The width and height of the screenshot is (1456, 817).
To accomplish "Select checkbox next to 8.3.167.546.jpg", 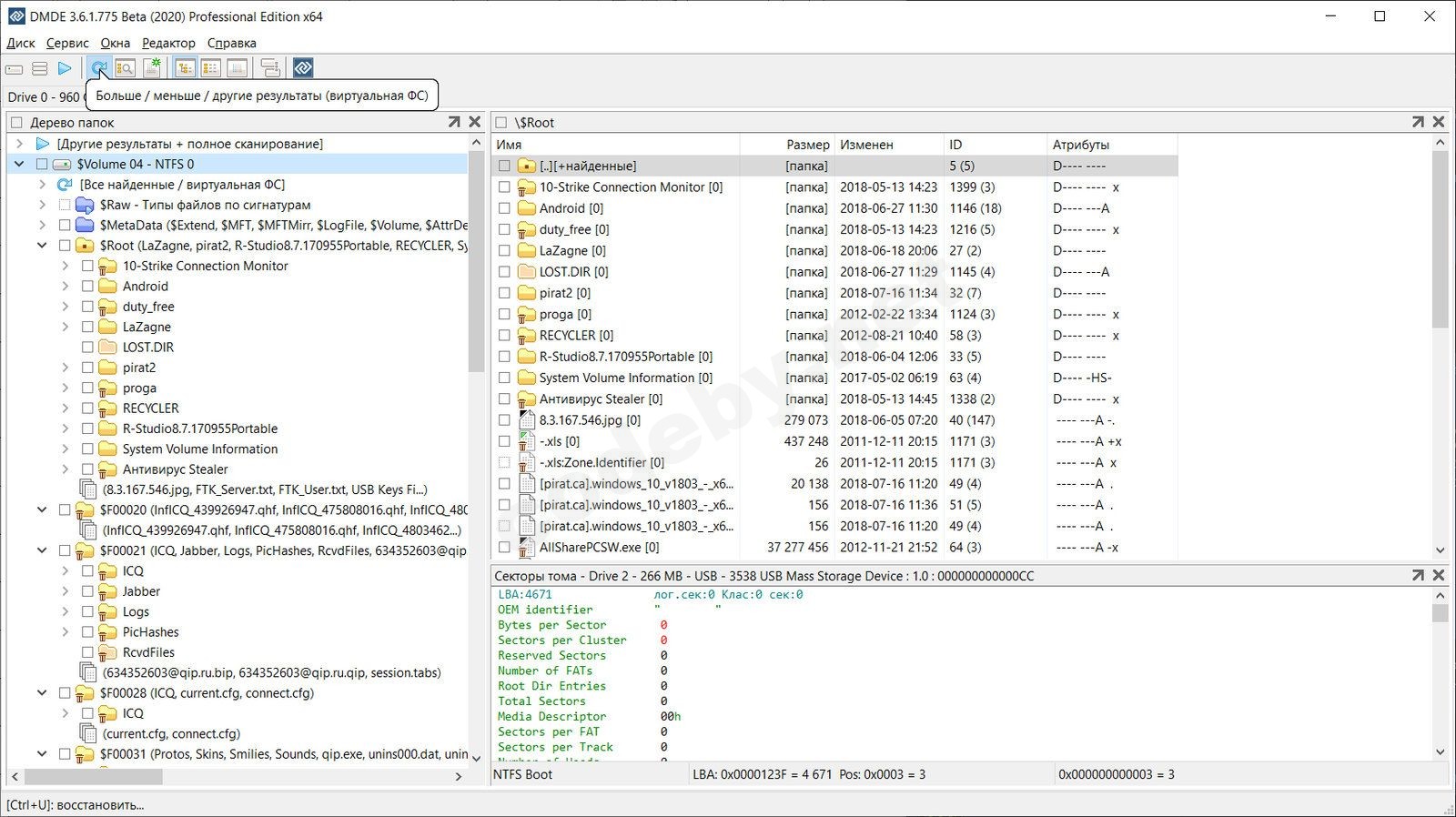I will click(504, 420).
